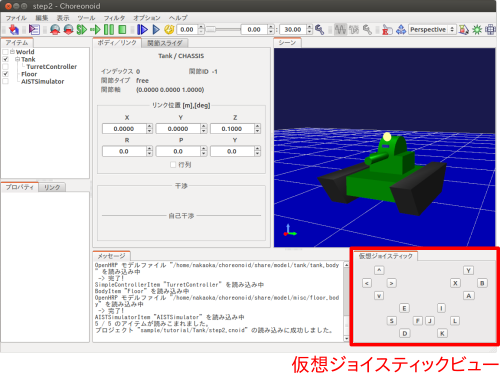
Task: Increase the R rotation value
Action: [x=149, y=149]
